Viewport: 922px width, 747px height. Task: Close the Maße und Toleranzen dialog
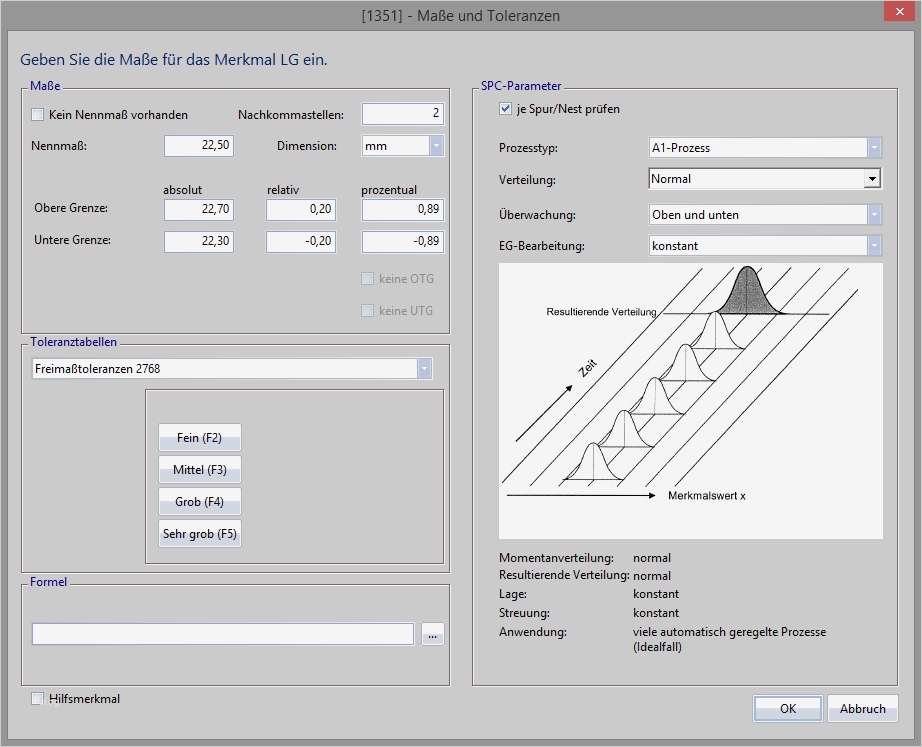897,12
